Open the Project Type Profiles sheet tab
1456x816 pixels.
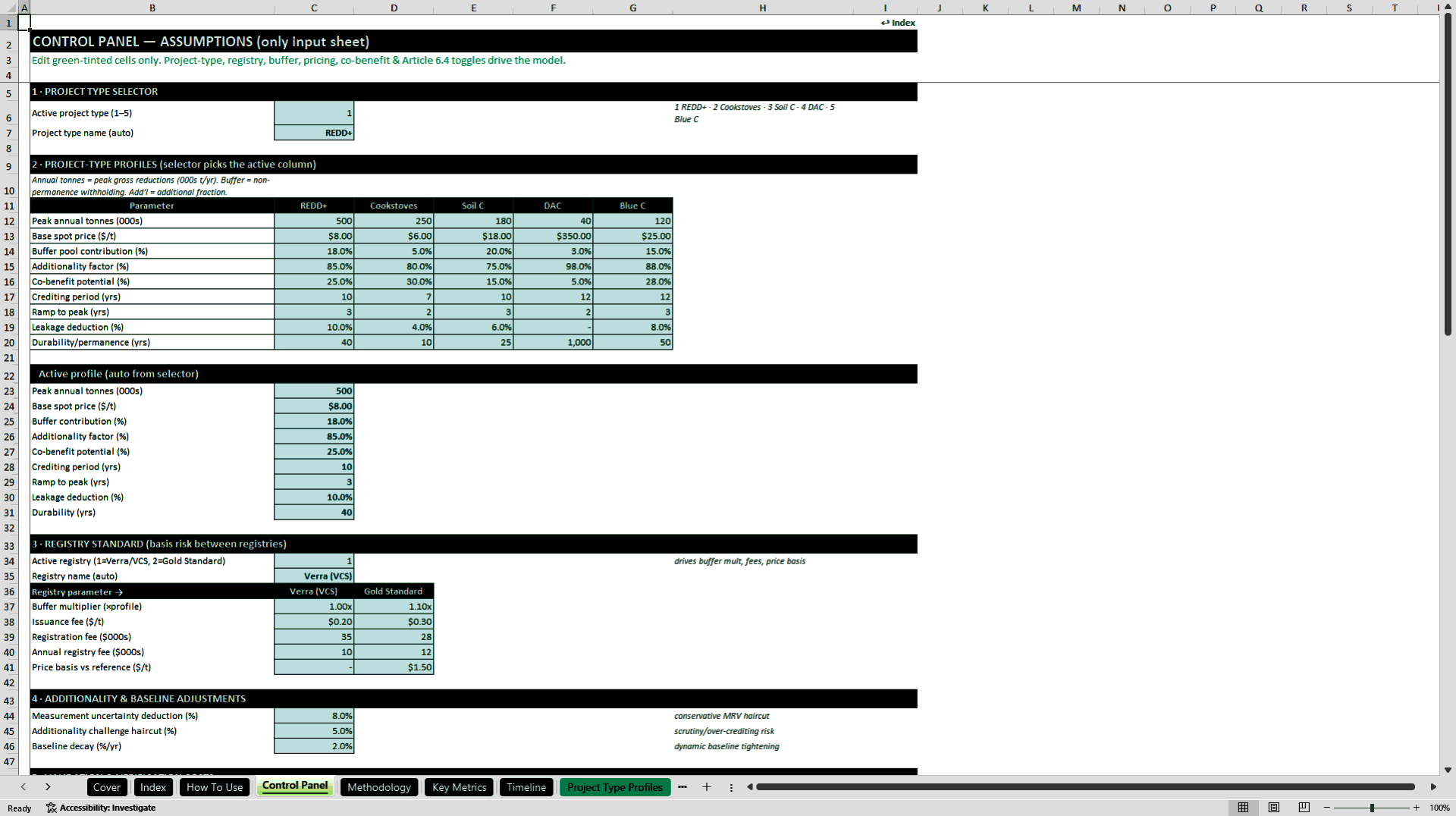tap(615, 787)
